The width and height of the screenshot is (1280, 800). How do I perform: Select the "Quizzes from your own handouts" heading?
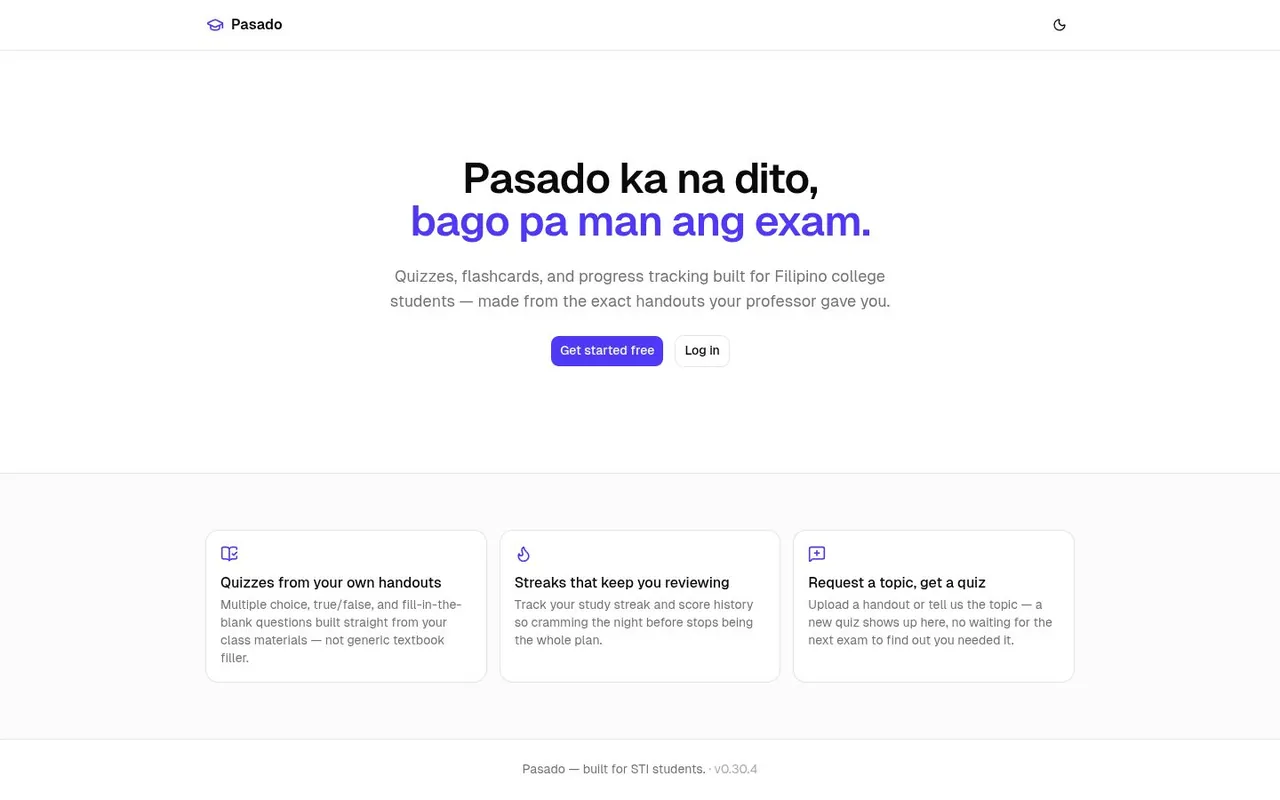331,583
